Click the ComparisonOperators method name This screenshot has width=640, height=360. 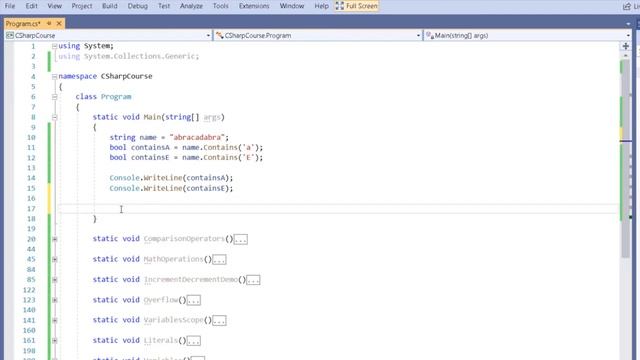pos(184,239)
